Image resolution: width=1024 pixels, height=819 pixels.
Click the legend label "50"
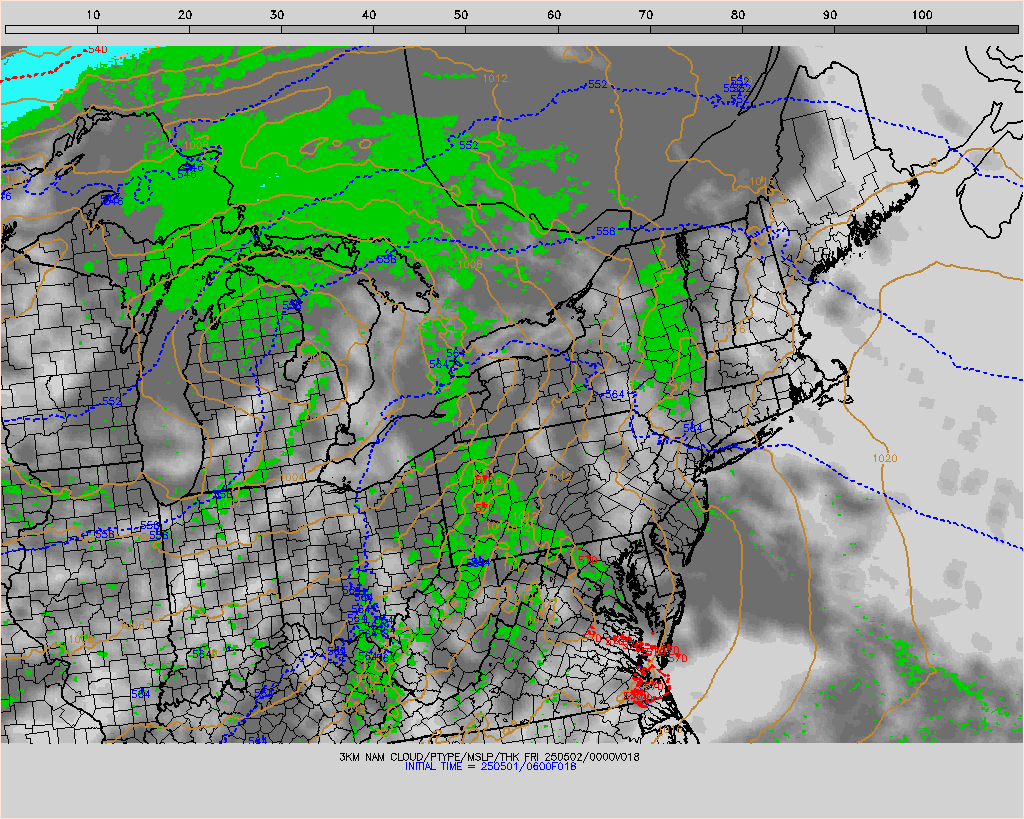pyautogui.click(x=462, y=14)
